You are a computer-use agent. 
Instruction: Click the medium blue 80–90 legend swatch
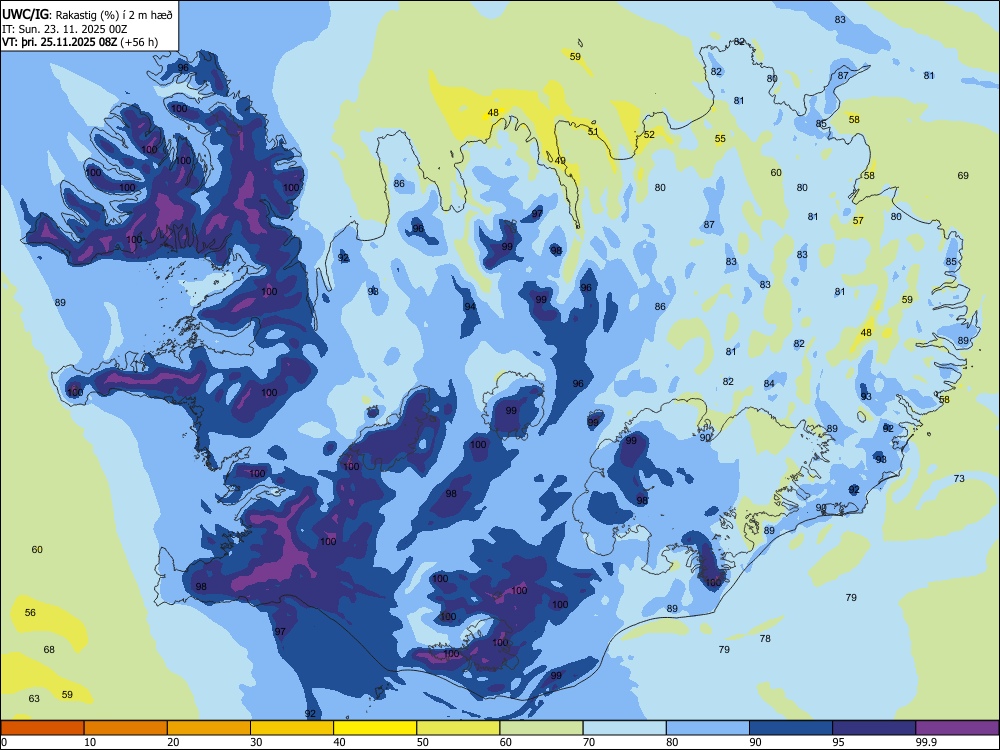point(708,728)
